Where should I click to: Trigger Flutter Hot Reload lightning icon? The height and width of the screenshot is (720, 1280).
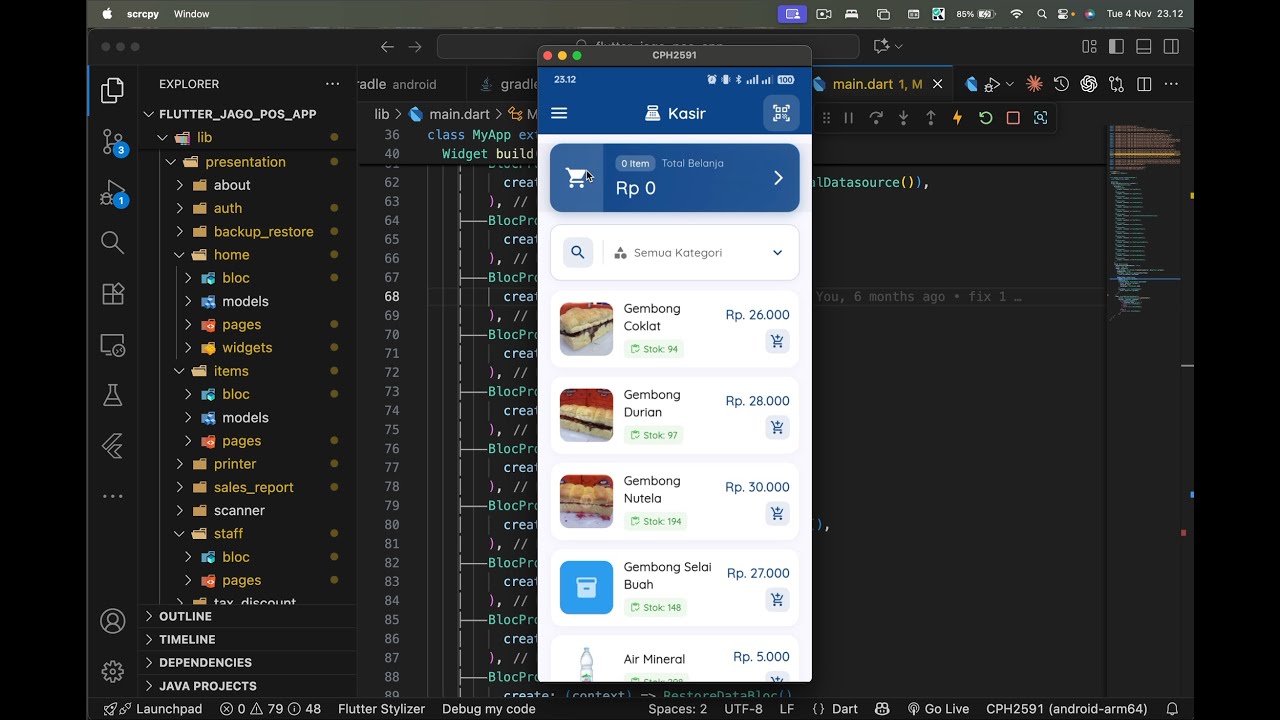[x=957, y=118]
